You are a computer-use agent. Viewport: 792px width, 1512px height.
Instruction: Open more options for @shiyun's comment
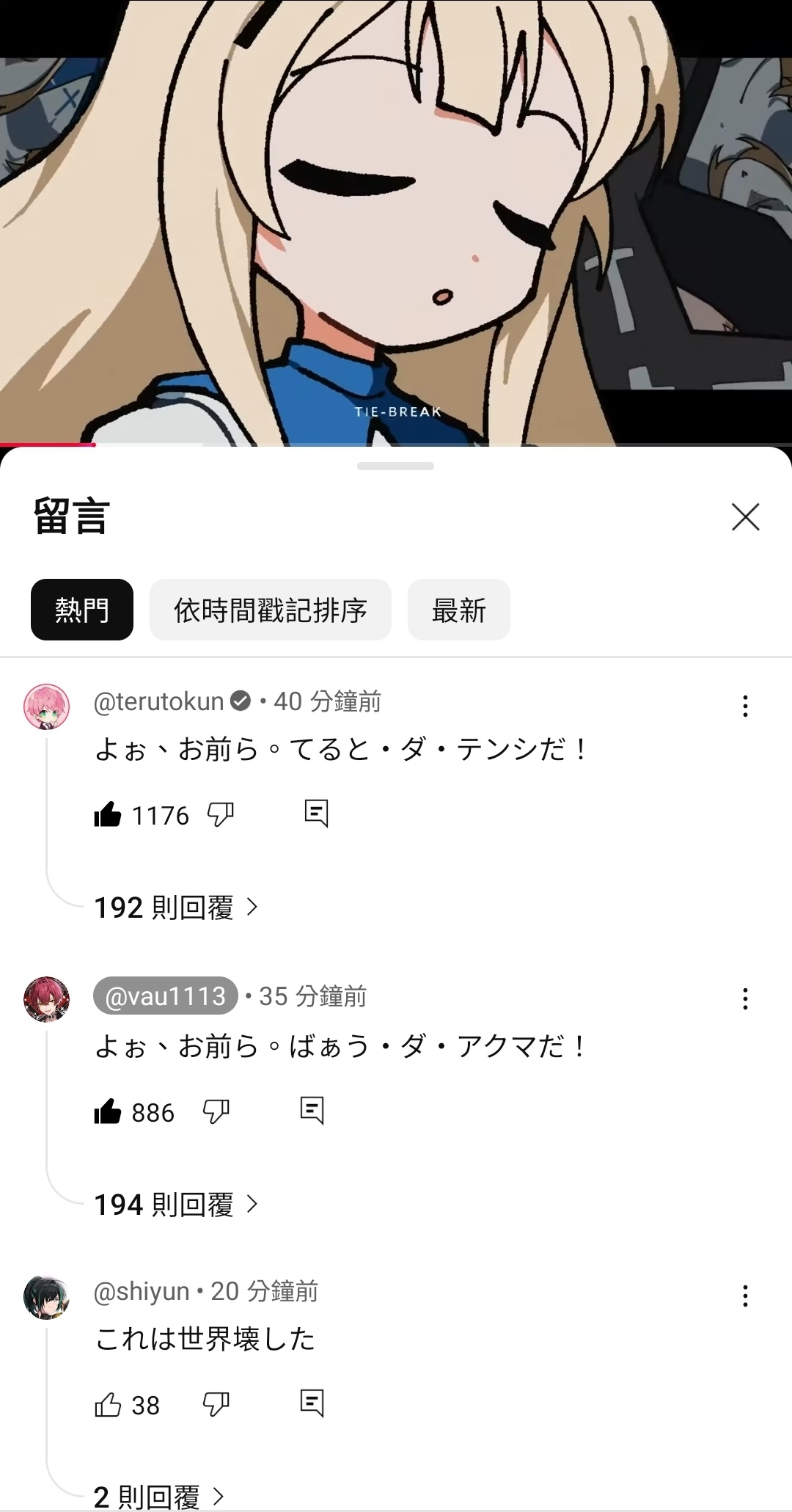click(745, 1296)
